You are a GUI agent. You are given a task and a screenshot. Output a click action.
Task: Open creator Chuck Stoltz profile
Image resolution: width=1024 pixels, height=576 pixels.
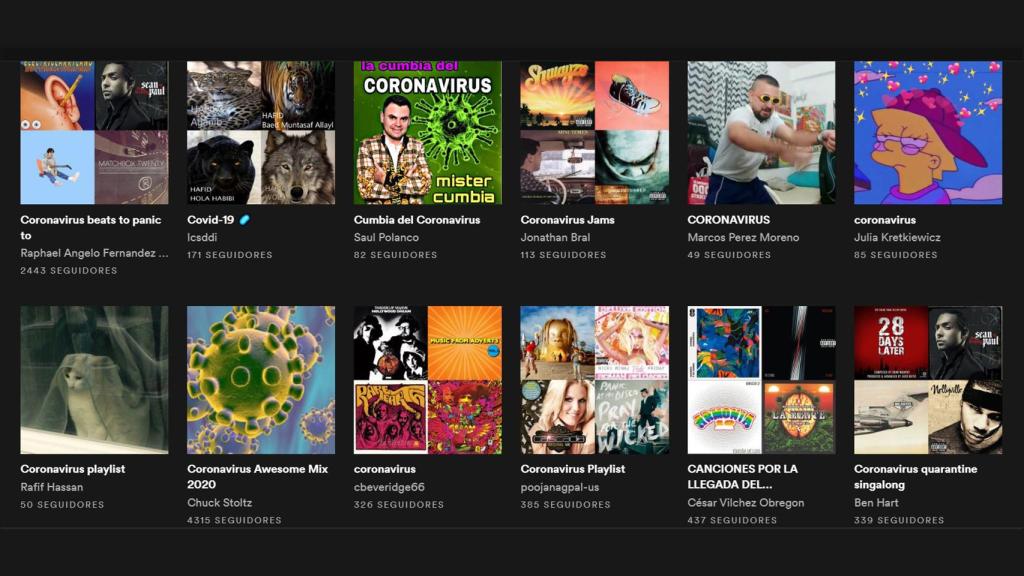coord(219,503)
